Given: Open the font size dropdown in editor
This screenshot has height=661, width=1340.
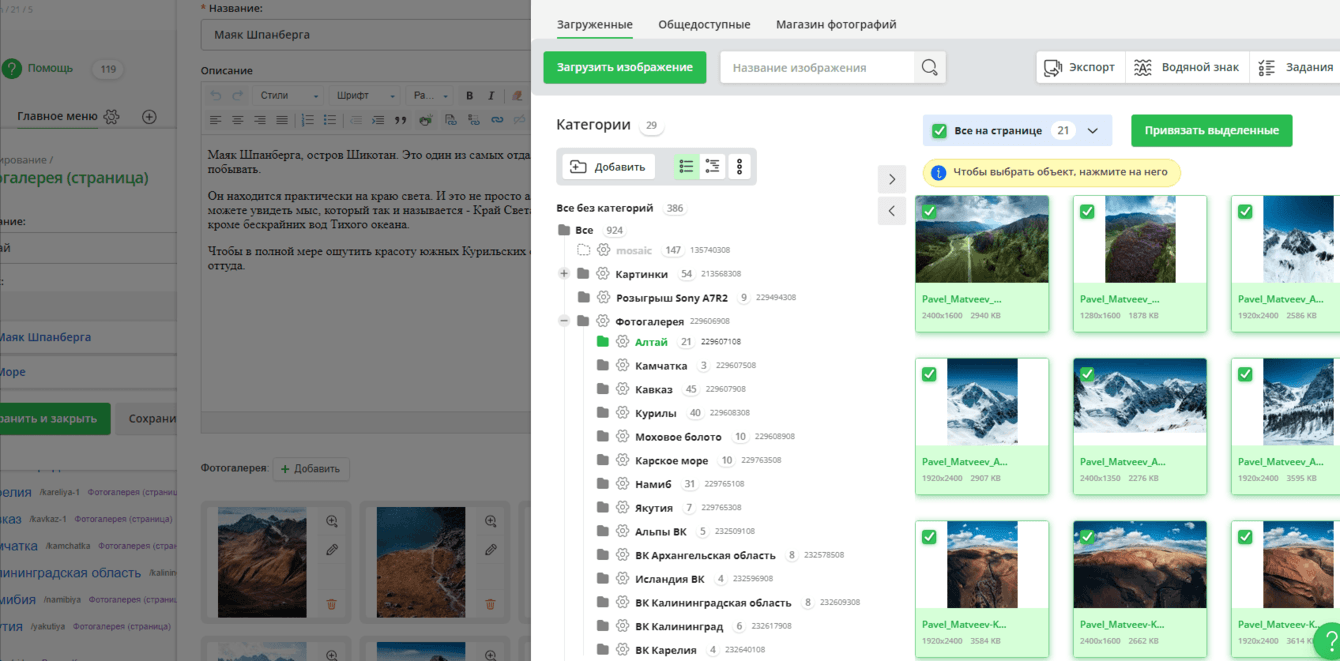Looking at the screenshot, I should (x=430, y=96).
